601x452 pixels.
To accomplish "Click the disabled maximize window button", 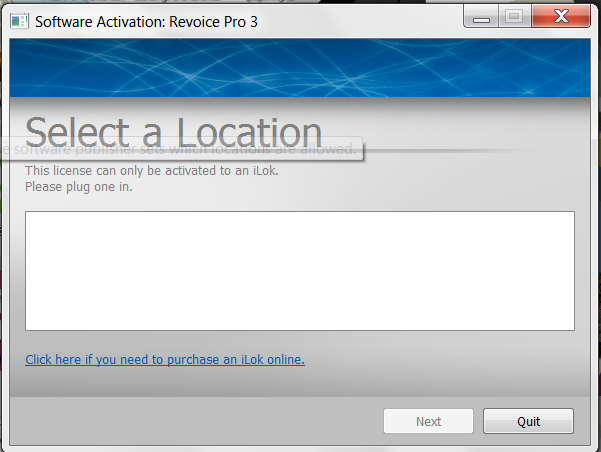I will [x=514, y=16].
